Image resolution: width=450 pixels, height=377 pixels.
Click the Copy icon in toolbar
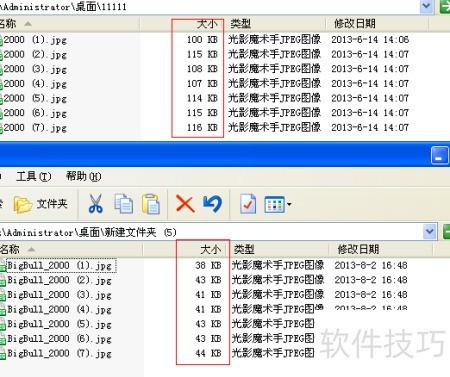123,204
